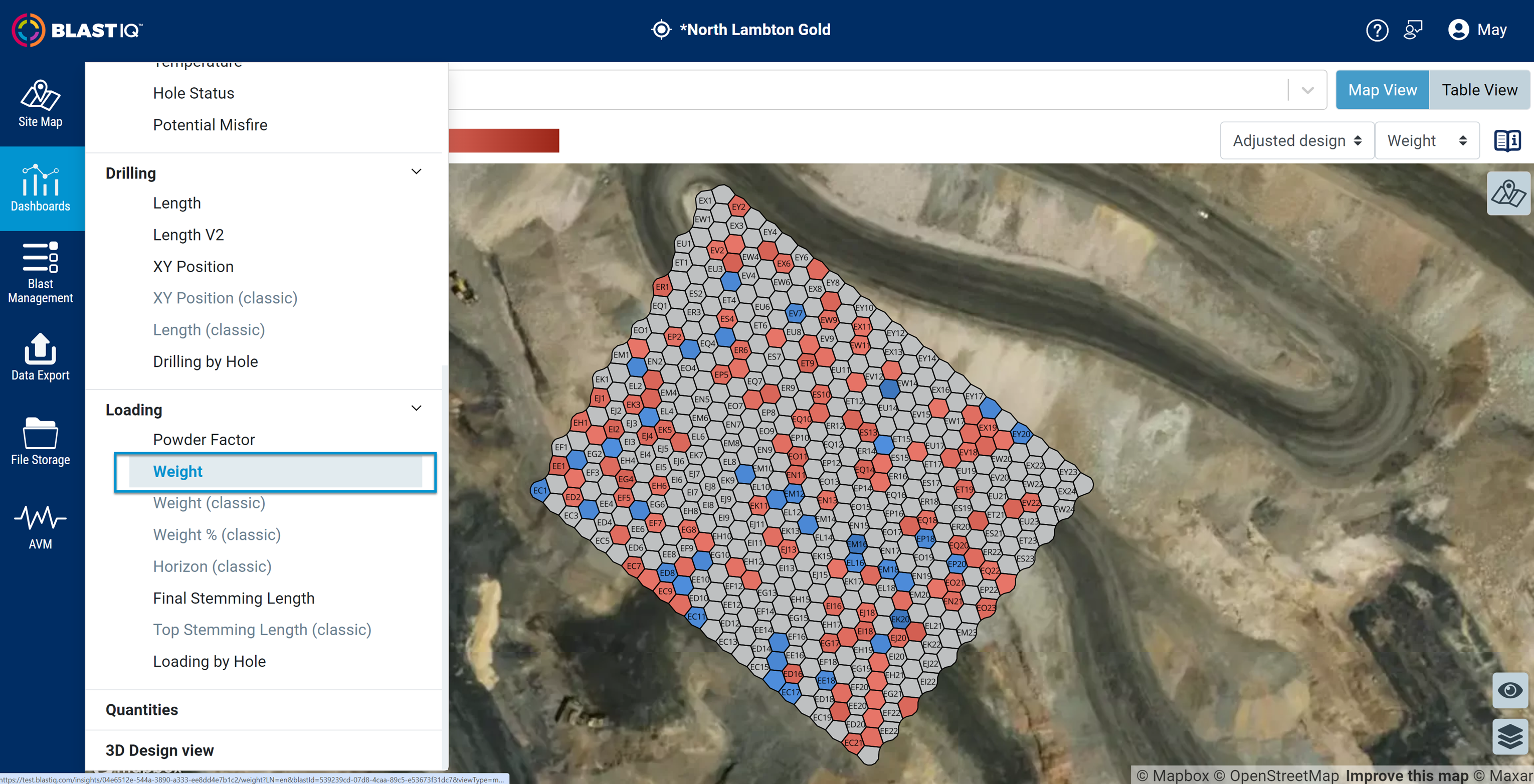Viewport: 1534px width, 784px height.
Task: Open Length V2 dashboard
Action: pos(188,235)
